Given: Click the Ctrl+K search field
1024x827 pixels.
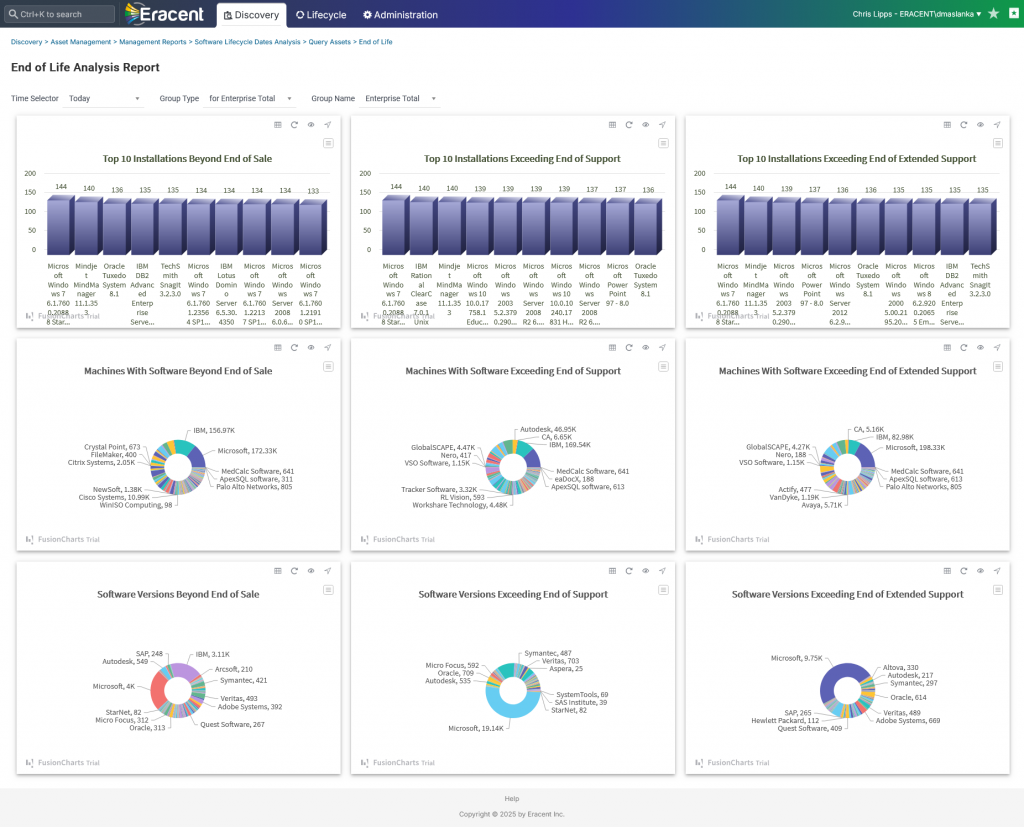Looking at the screenshot, I should click(x=60, y=15).
